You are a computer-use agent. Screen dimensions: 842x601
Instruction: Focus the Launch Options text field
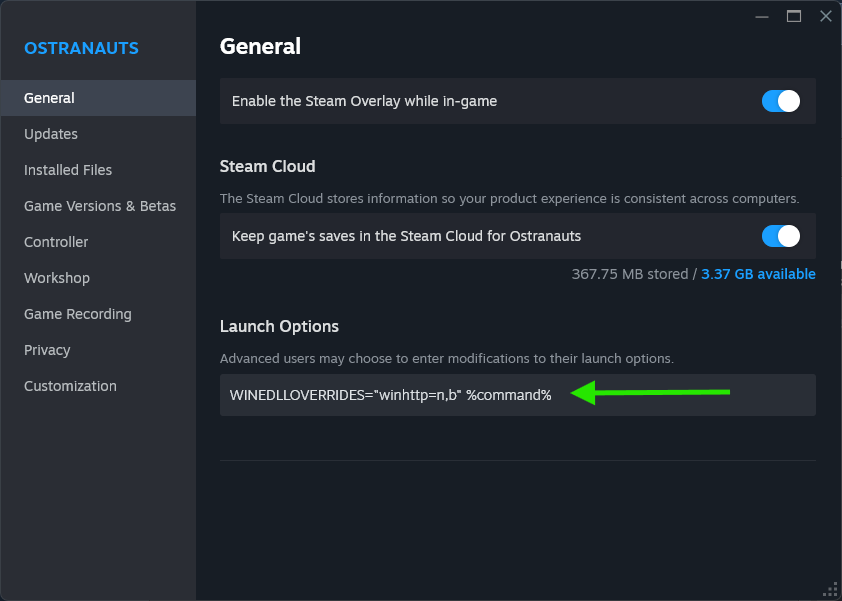point(518,395)
